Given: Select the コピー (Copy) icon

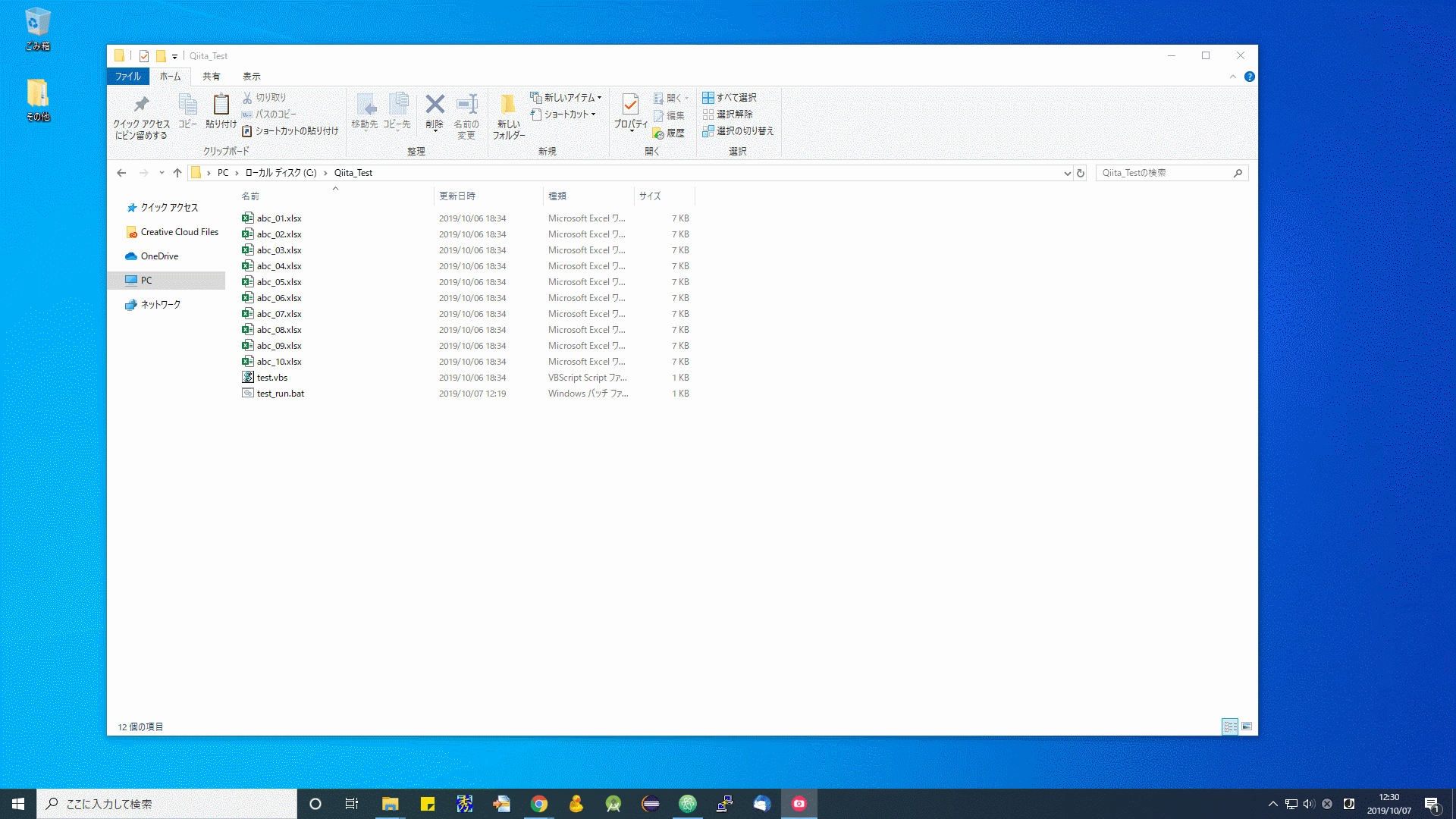Looking at the screenshot, I should (x=187, y=110).
